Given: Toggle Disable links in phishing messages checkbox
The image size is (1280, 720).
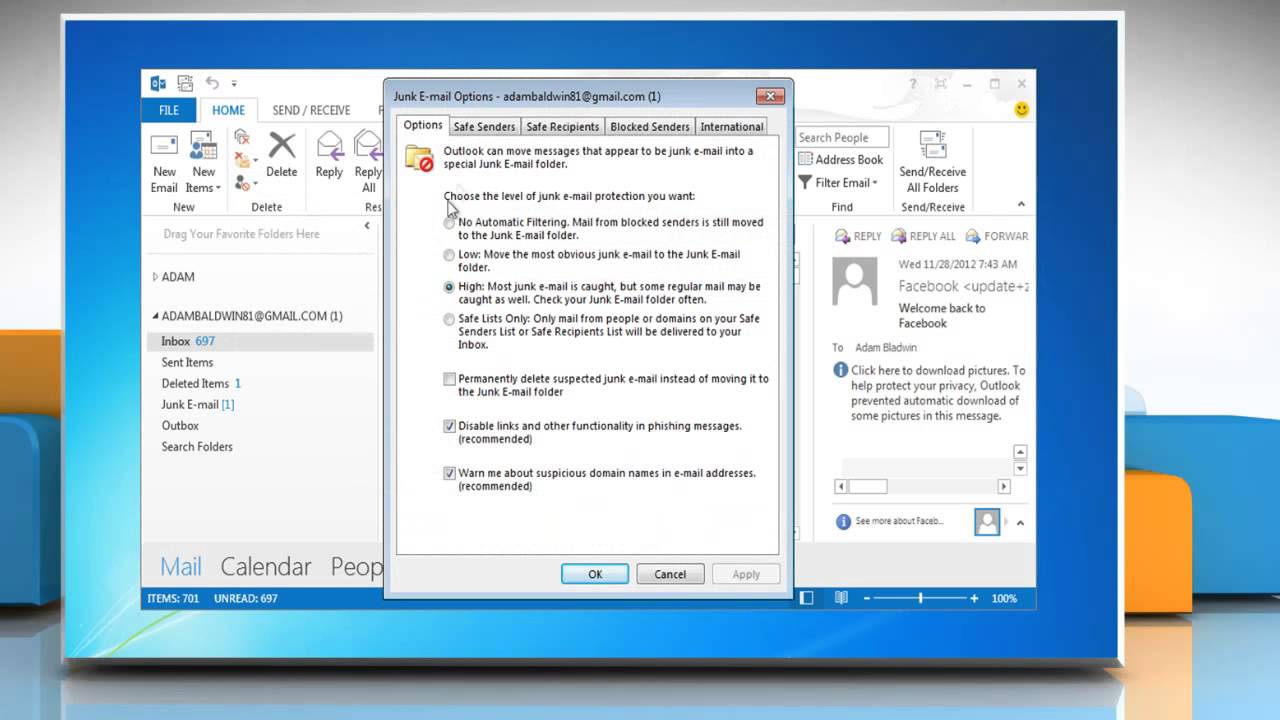Looking at the screenshot, I should pyautogui.click(x=449, y=426).
